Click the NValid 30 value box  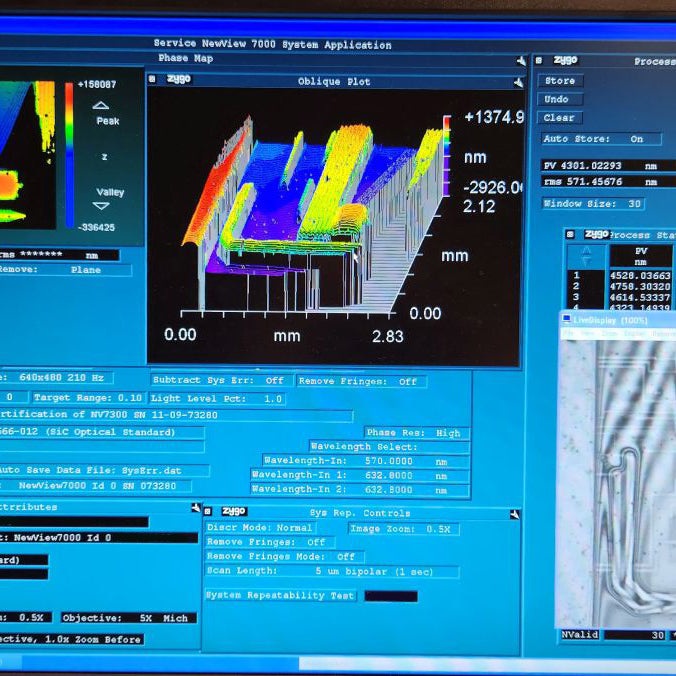635,635
